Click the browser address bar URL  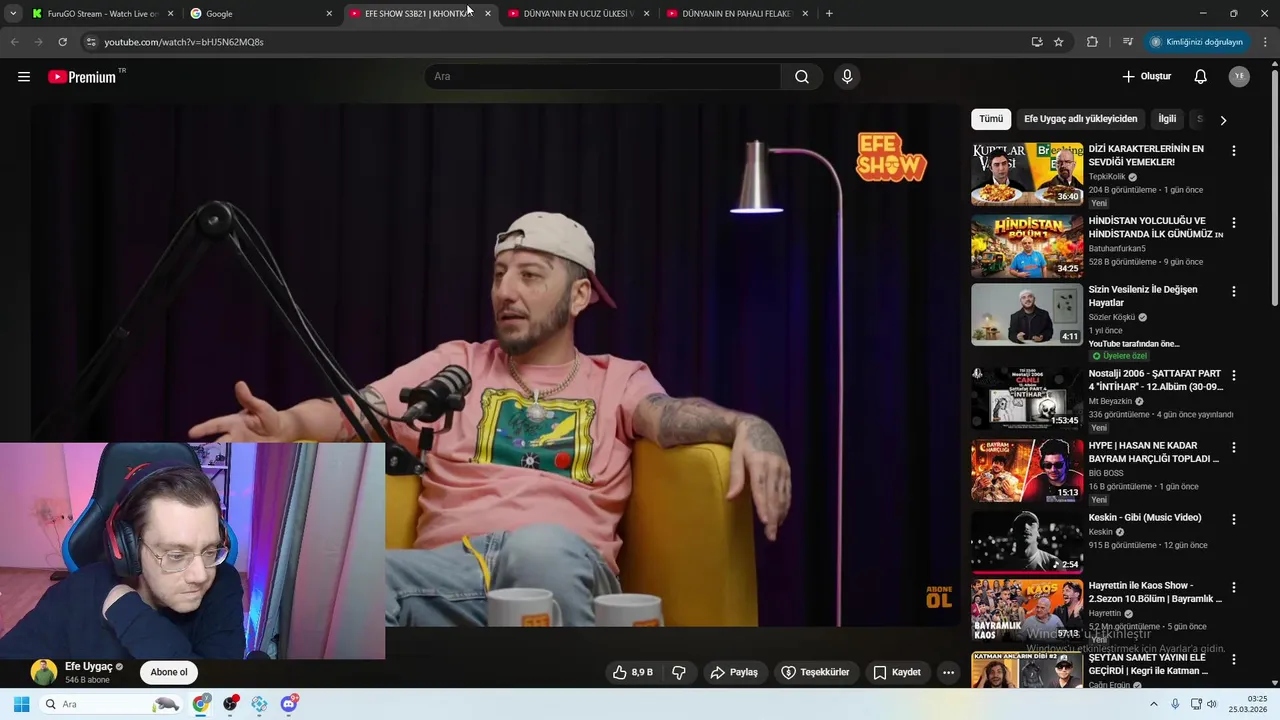pyautogui.click(x=184, y=42)
